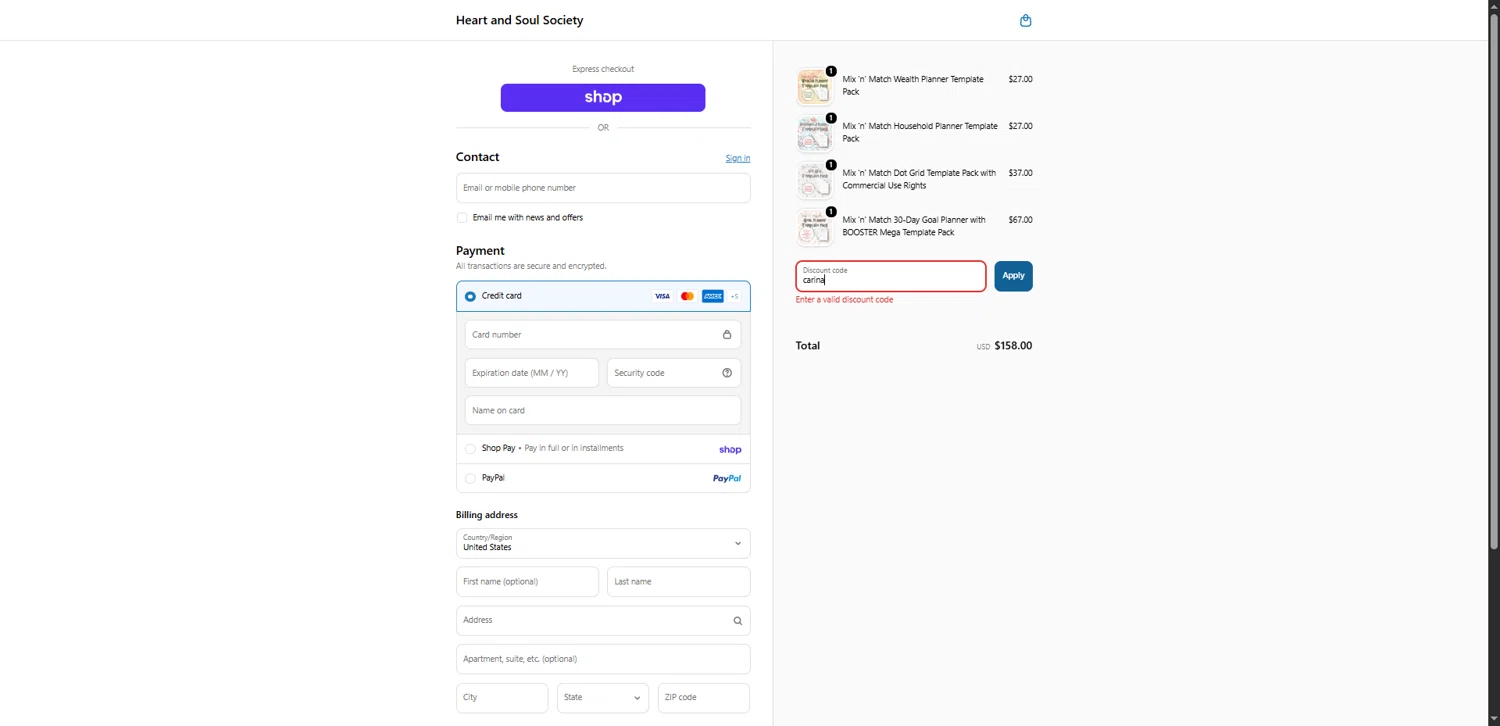Click the PayPal logo icon
Image resolution: width=1500 pixels, height=726 pixels.
[727, 479]
